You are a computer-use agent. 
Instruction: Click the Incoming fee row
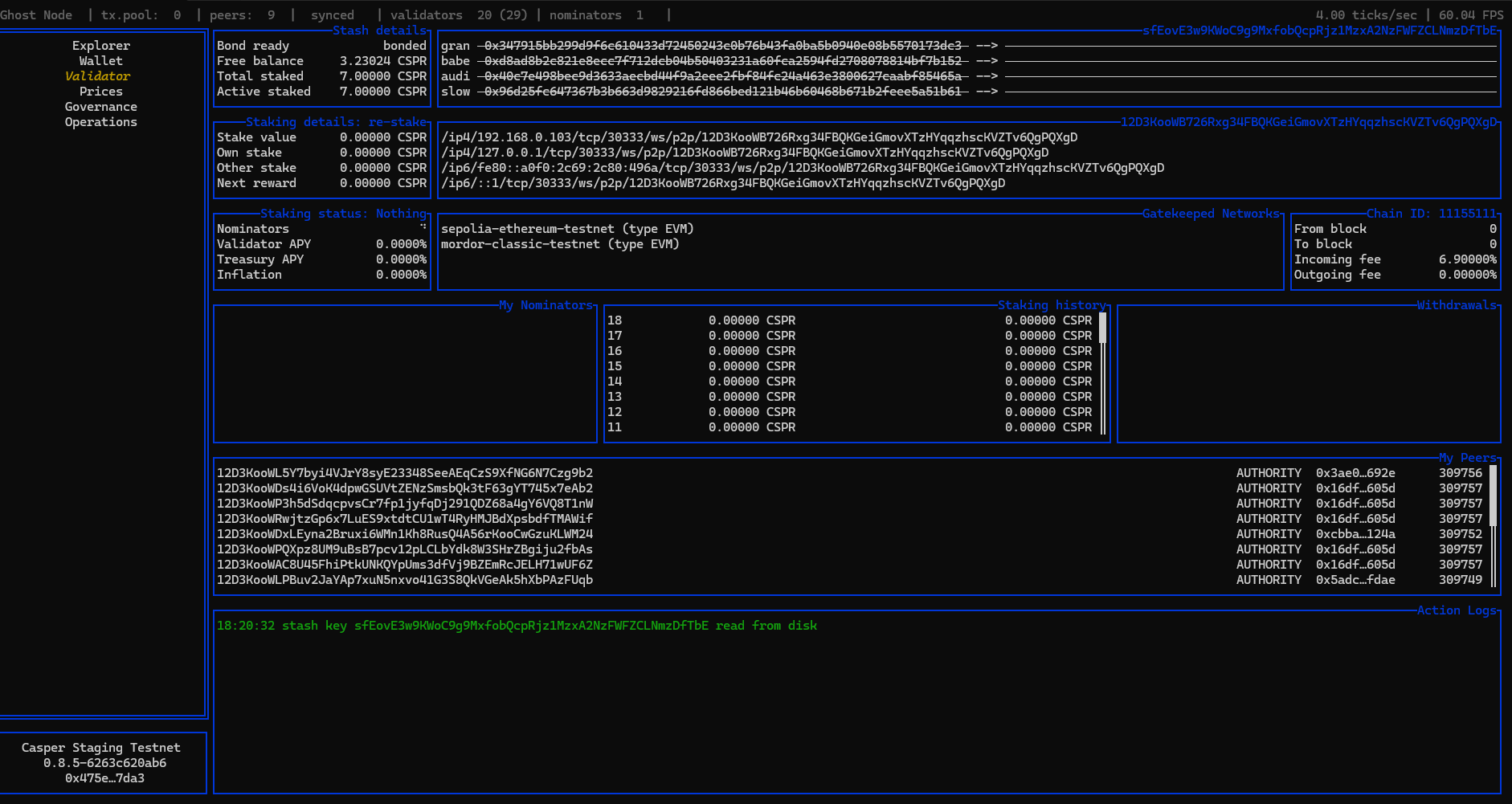click(1395, 259)
